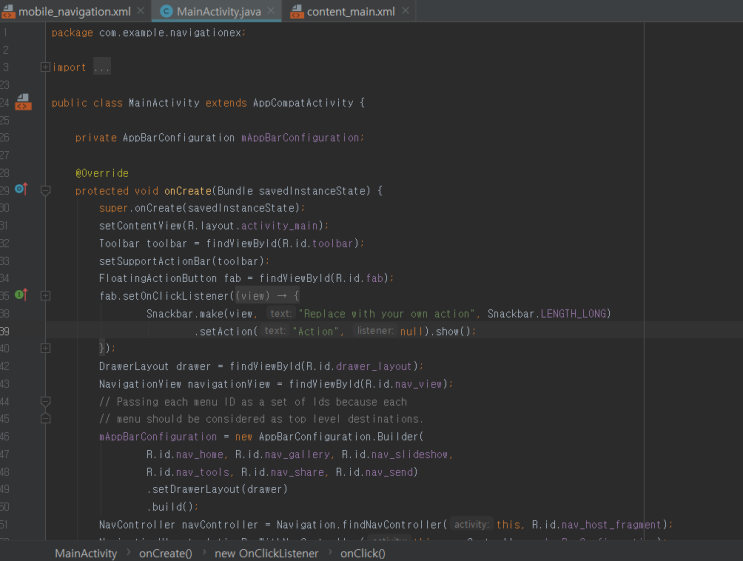Click the package com.example.navigationex line
Viewport: 743px width, 561px height.
coord(148,33)
